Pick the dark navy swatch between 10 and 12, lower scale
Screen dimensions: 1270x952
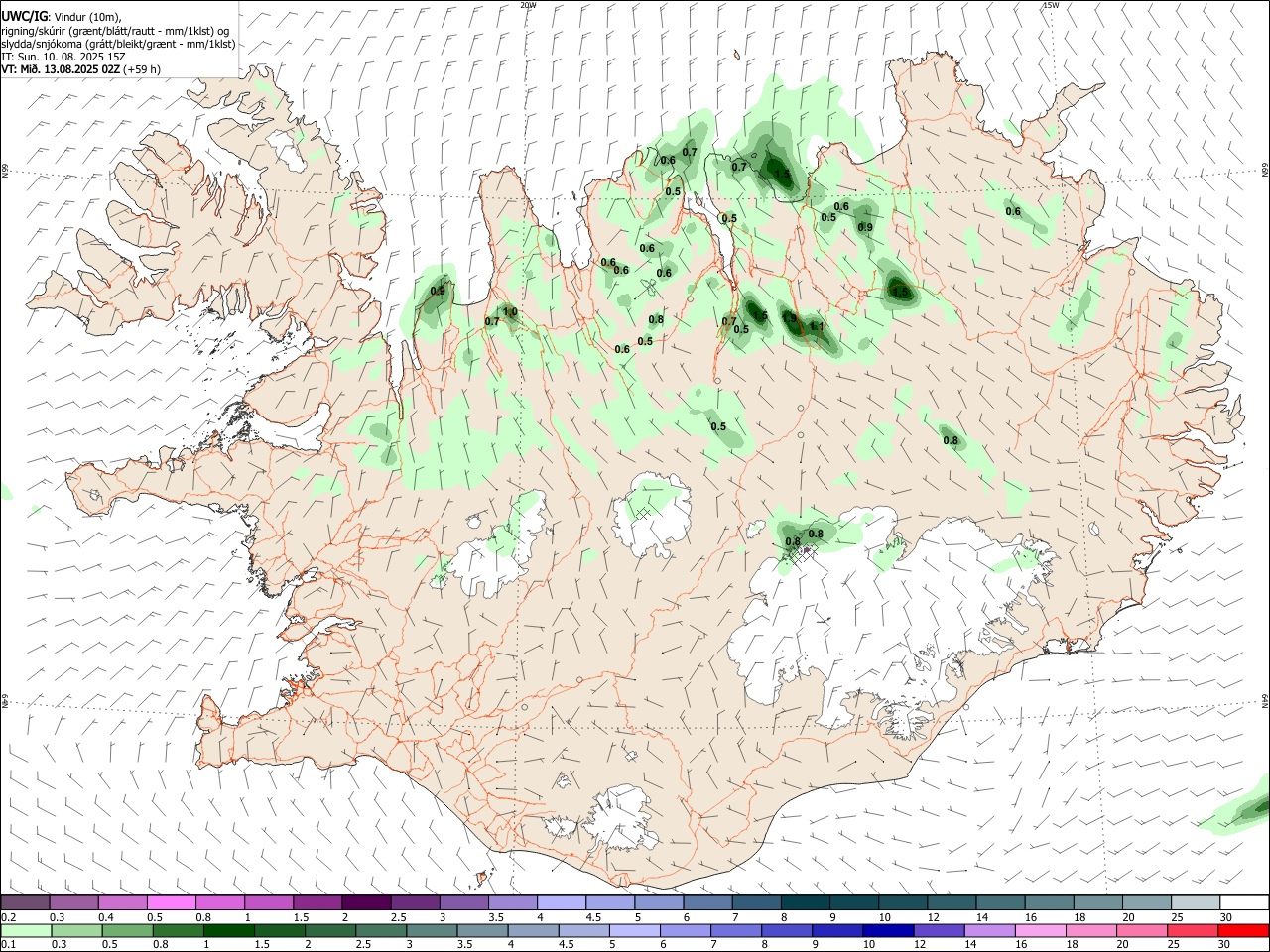[886, 930]
